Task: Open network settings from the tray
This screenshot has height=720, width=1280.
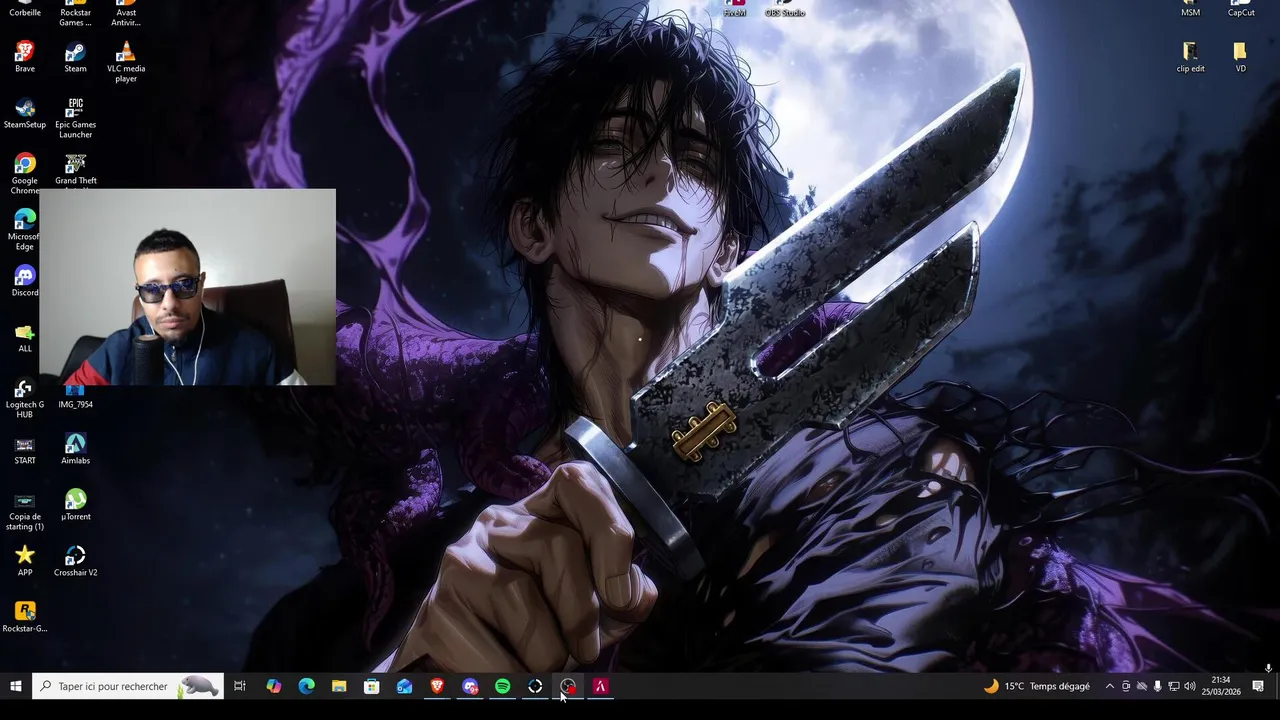Action: pyautogui.click(x=1174, y=686)
